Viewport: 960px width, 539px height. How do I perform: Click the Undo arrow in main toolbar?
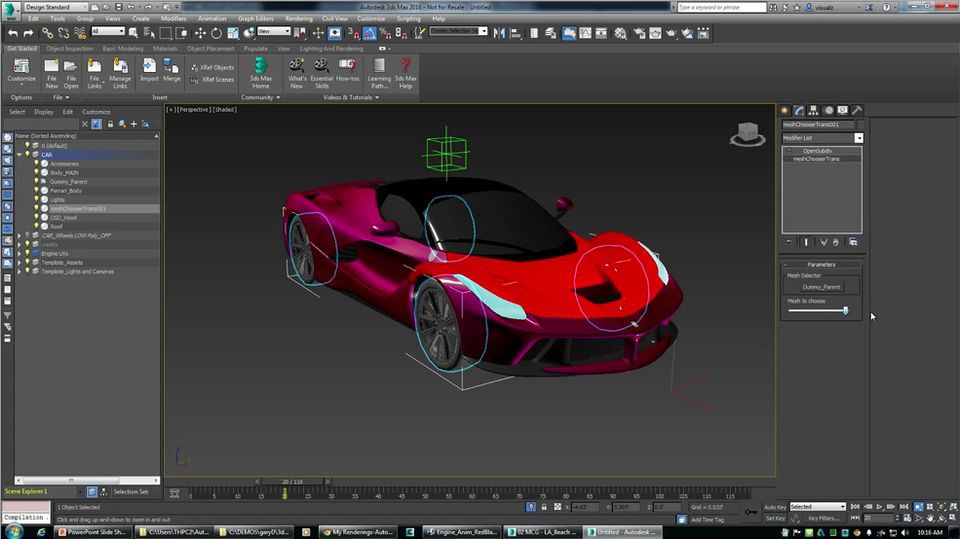(13, 33)
